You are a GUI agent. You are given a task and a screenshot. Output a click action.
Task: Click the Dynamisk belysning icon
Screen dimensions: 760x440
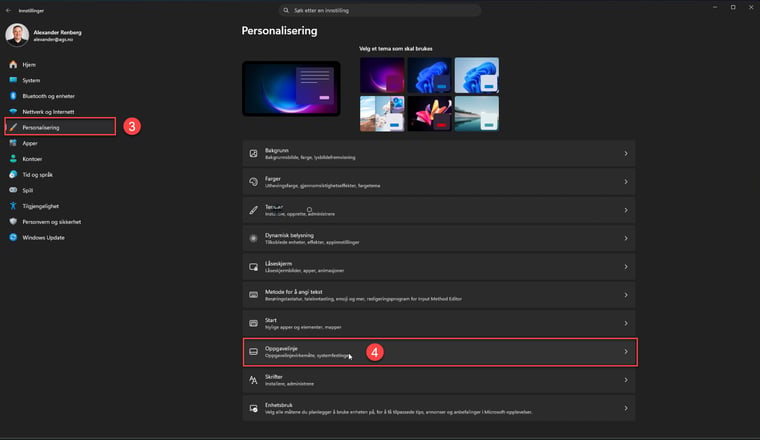(253, 238)
